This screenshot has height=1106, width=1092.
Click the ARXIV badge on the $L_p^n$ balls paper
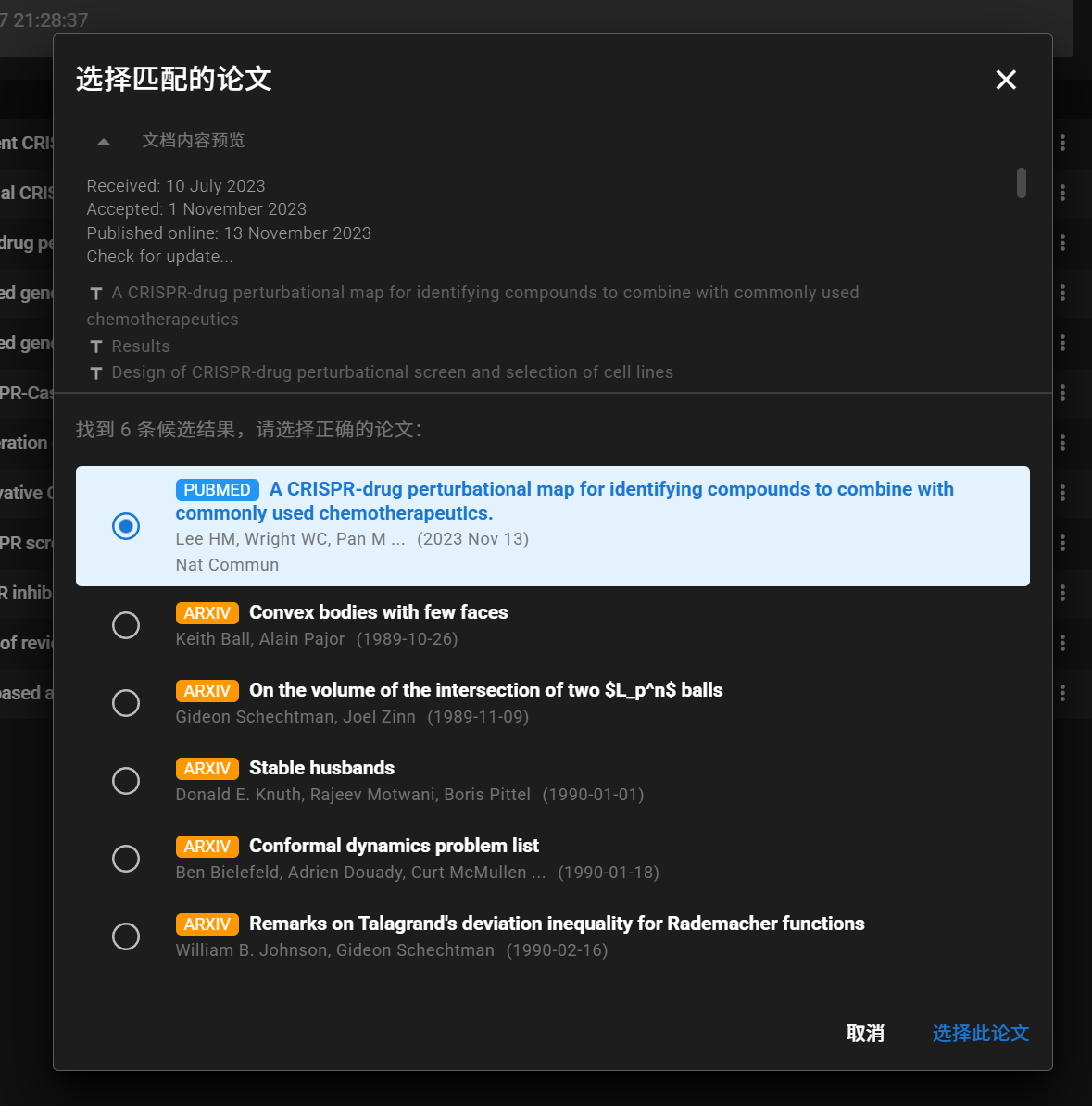click(207, 690)
